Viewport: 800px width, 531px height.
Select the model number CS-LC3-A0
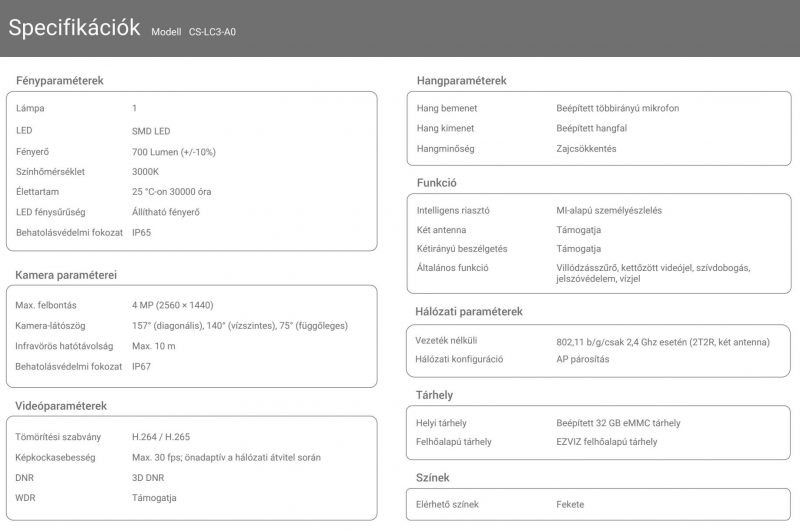(212, 32)
